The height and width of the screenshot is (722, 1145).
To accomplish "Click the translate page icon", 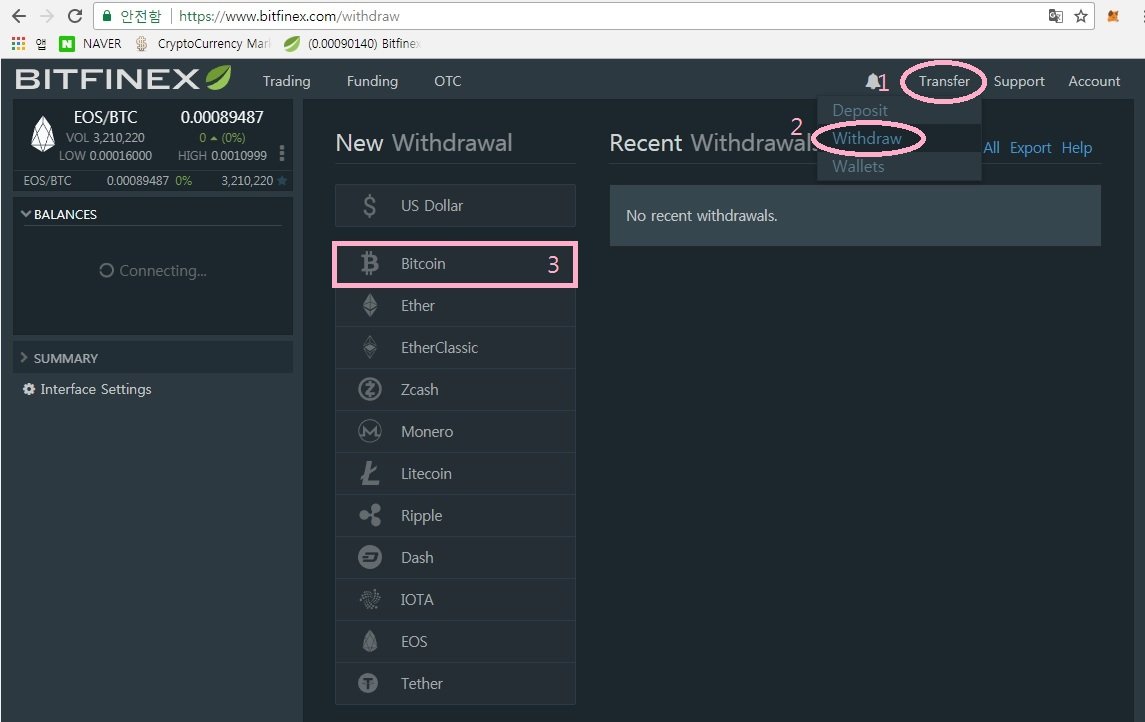I will (1056, 16).
